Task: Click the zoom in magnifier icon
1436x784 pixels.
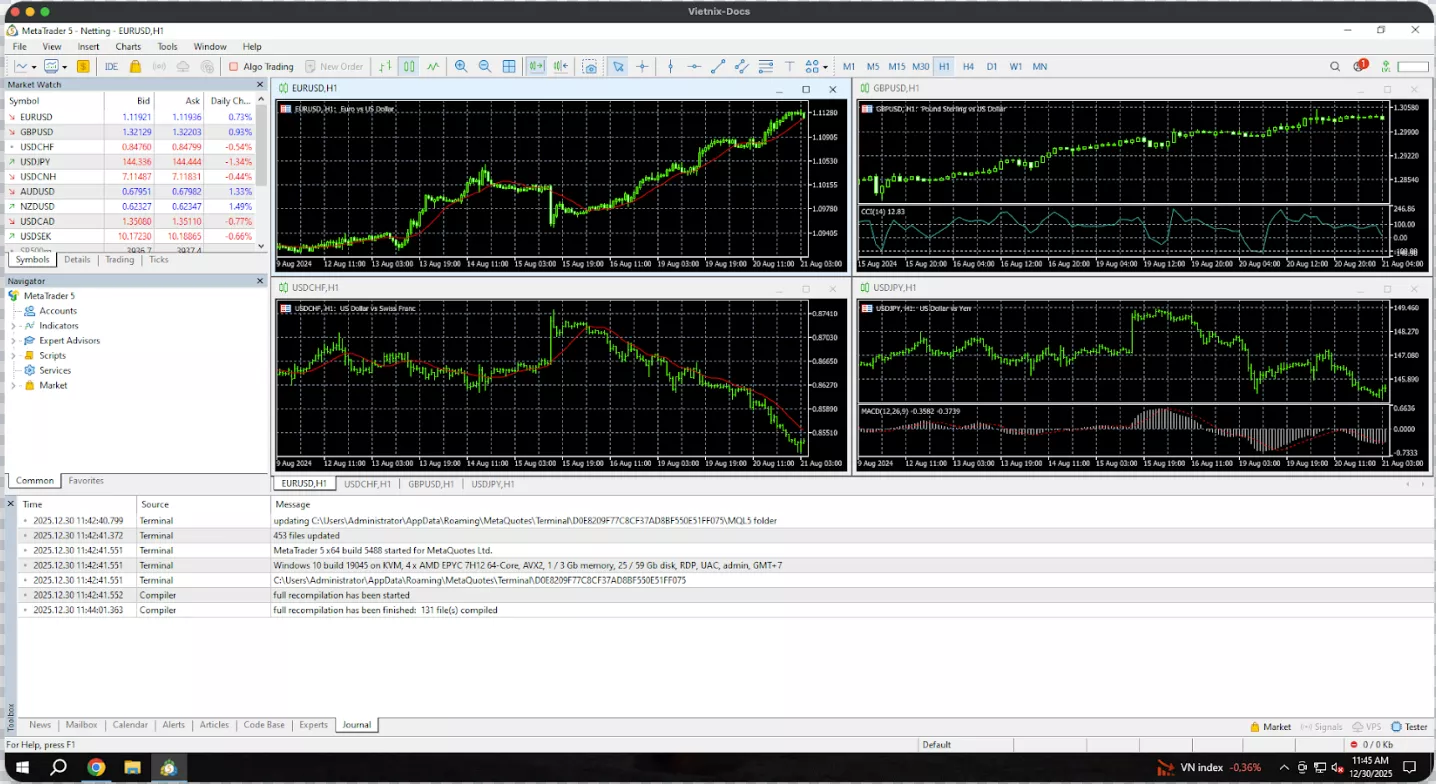Action: point(461,67)
